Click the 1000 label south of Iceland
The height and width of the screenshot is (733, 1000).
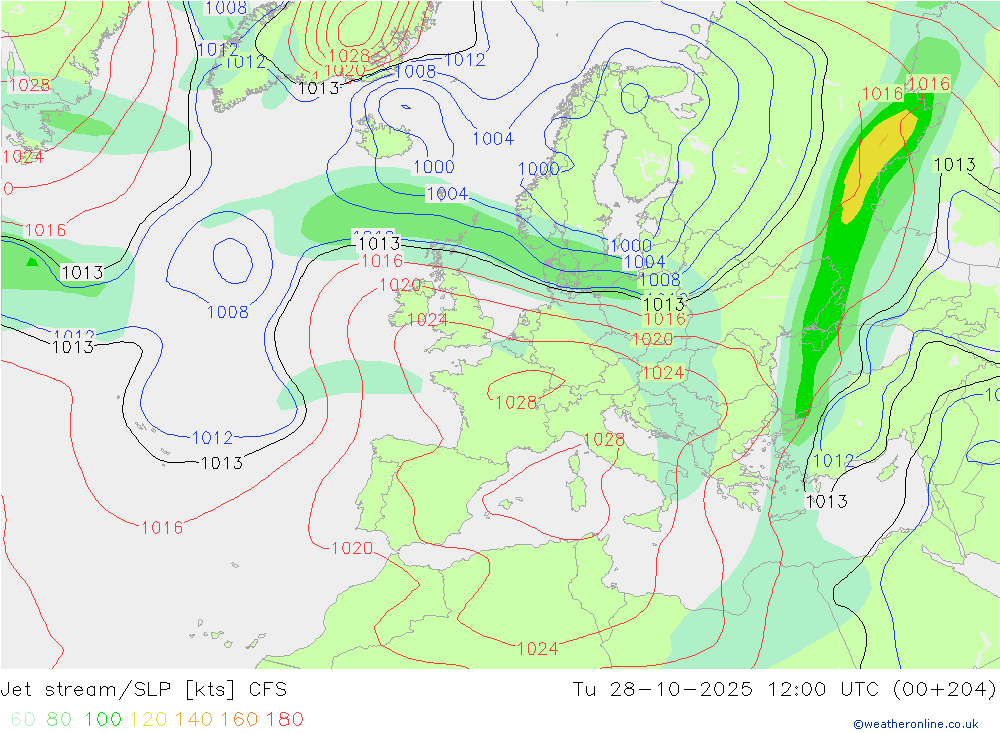pyautogui.click(x=434, y=167)
